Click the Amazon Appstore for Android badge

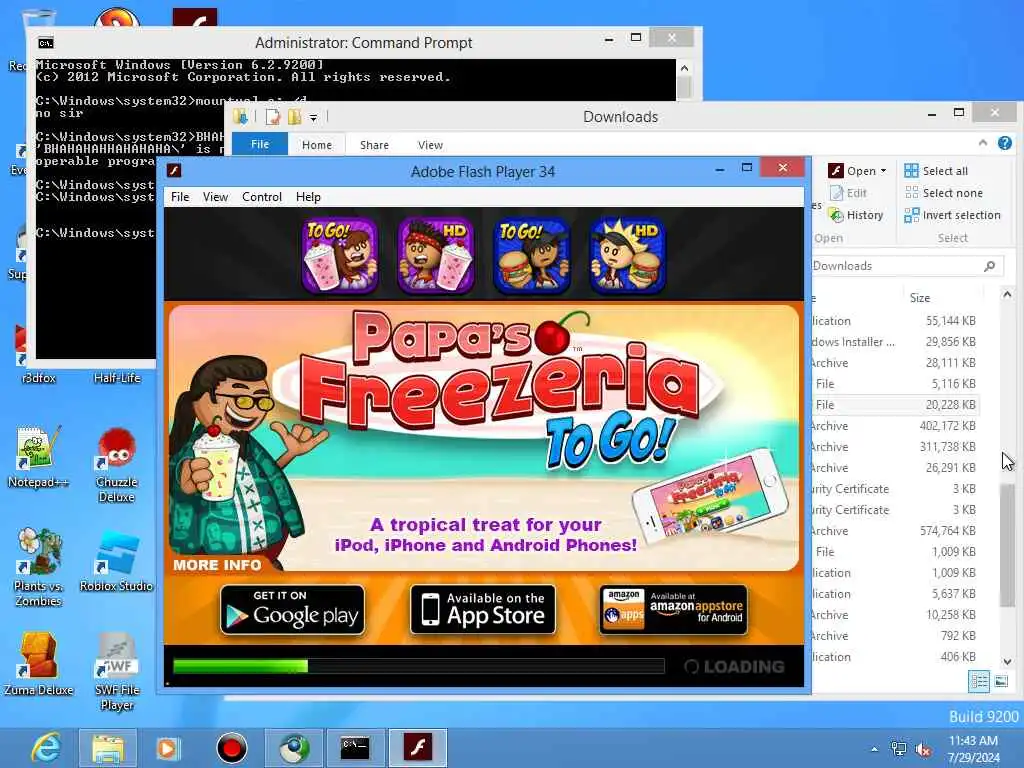(x=673, y=609)
